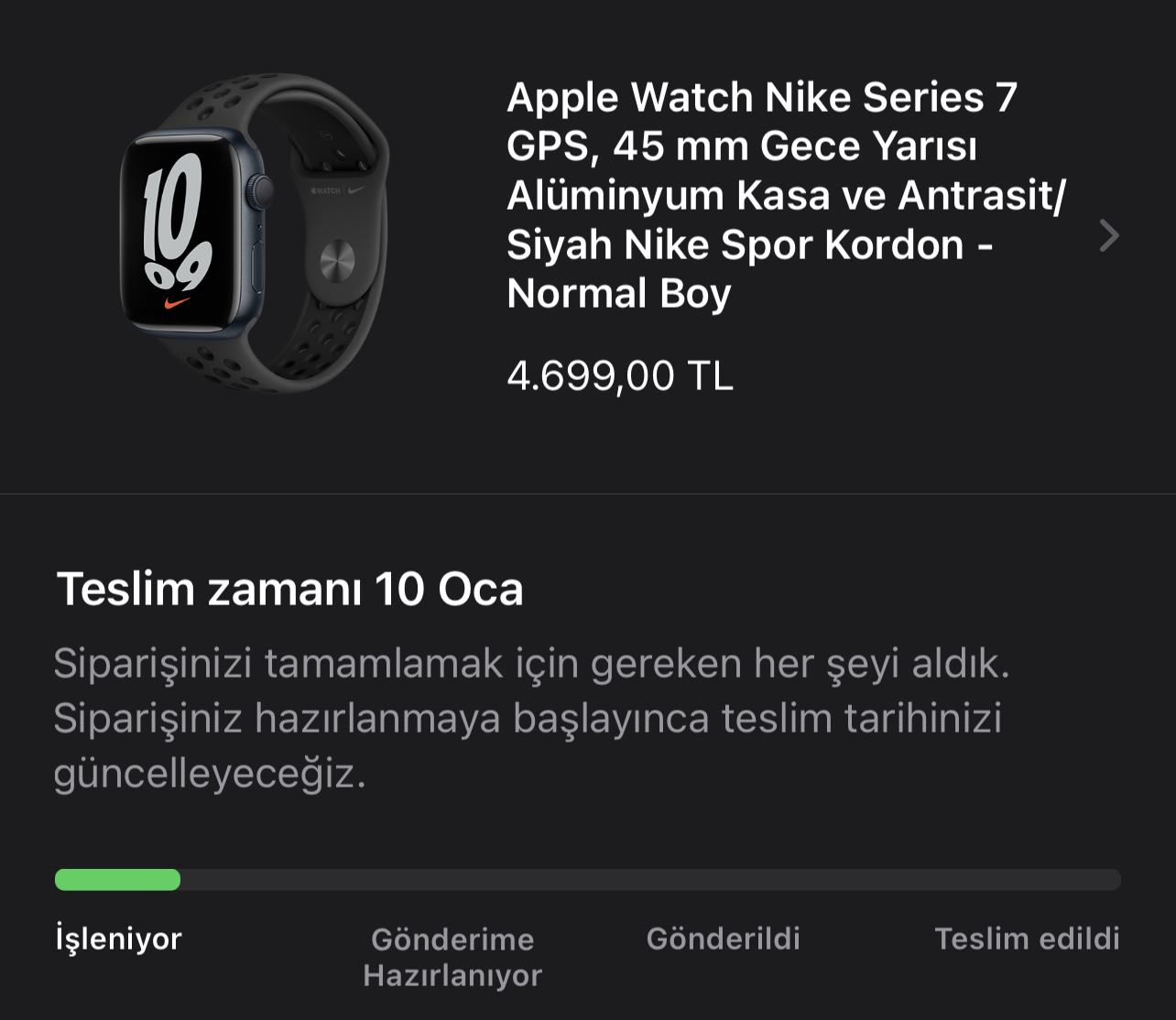1176x1020 pixels.
Task: Select the Gönderime Hazırlanıyor stage label
Action: (452, 957)
